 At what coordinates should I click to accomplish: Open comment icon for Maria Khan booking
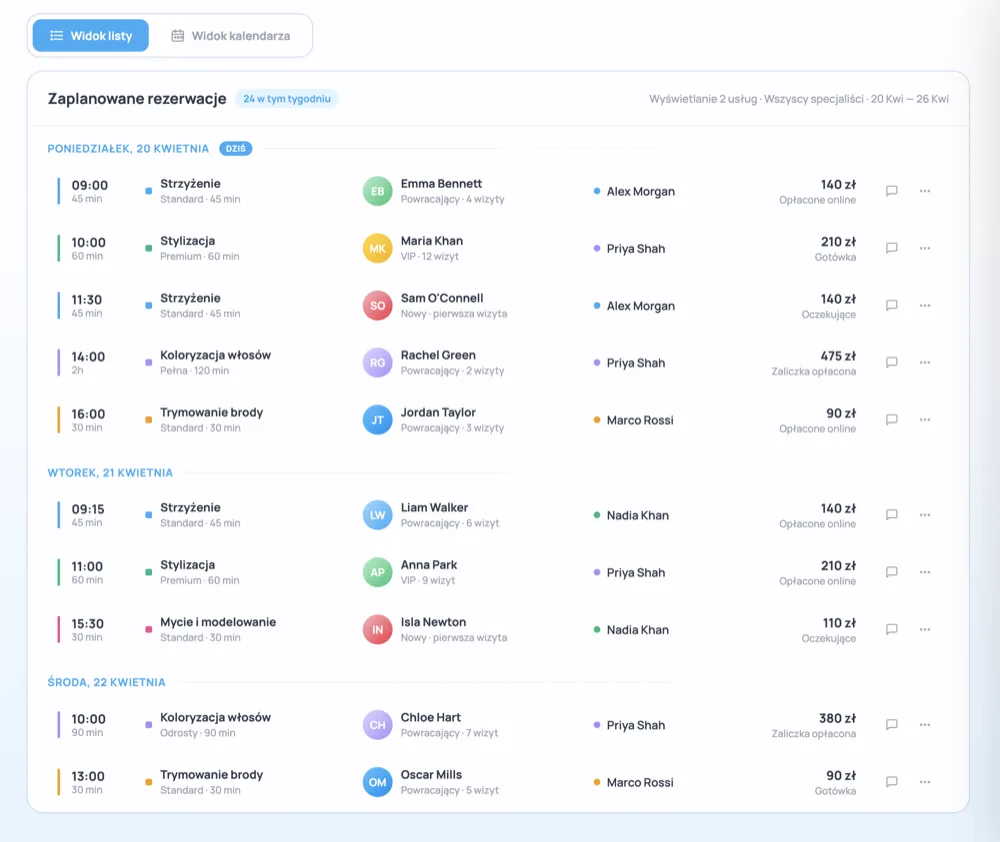click(x=892, y=248)
